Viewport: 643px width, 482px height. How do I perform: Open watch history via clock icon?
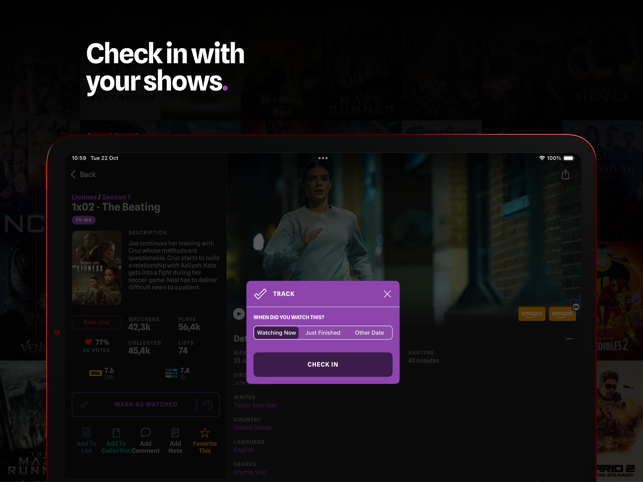[208, 405]
